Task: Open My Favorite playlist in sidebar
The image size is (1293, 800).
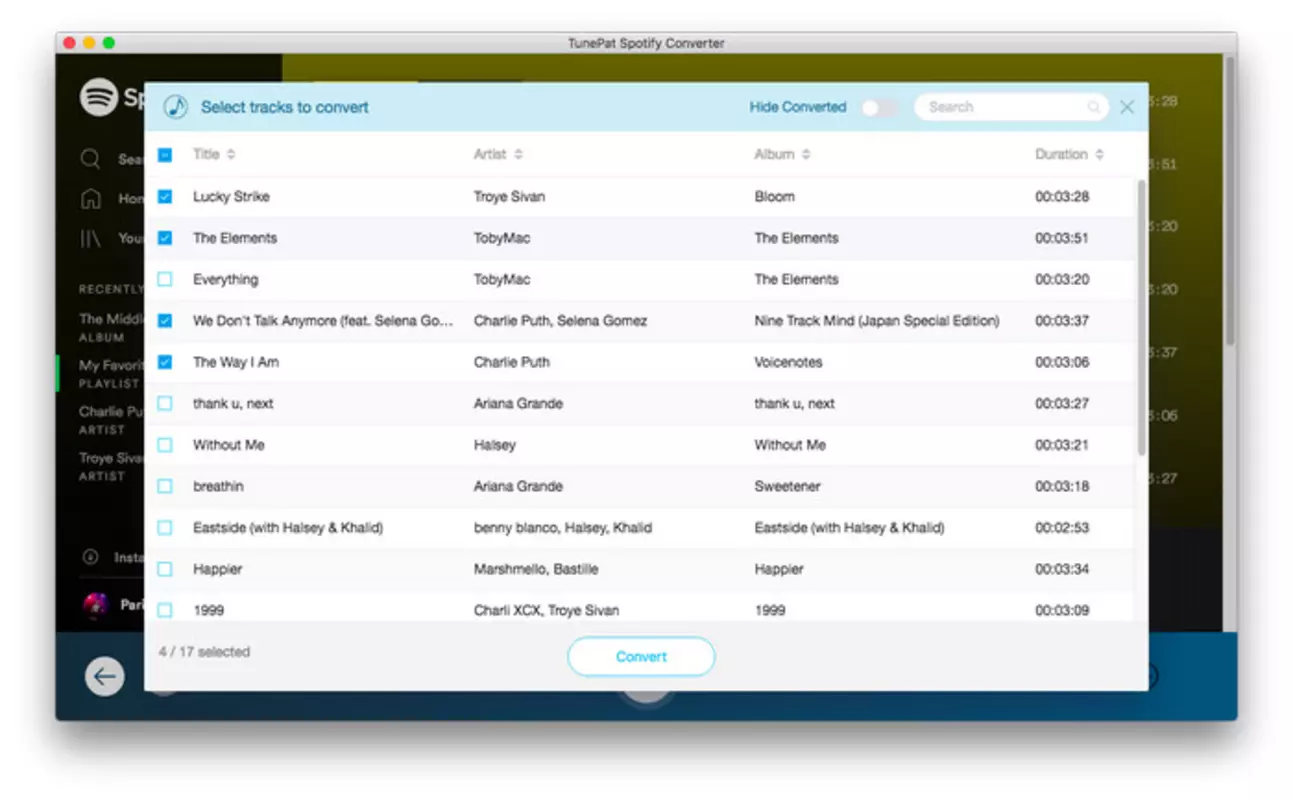Action: 111,374
